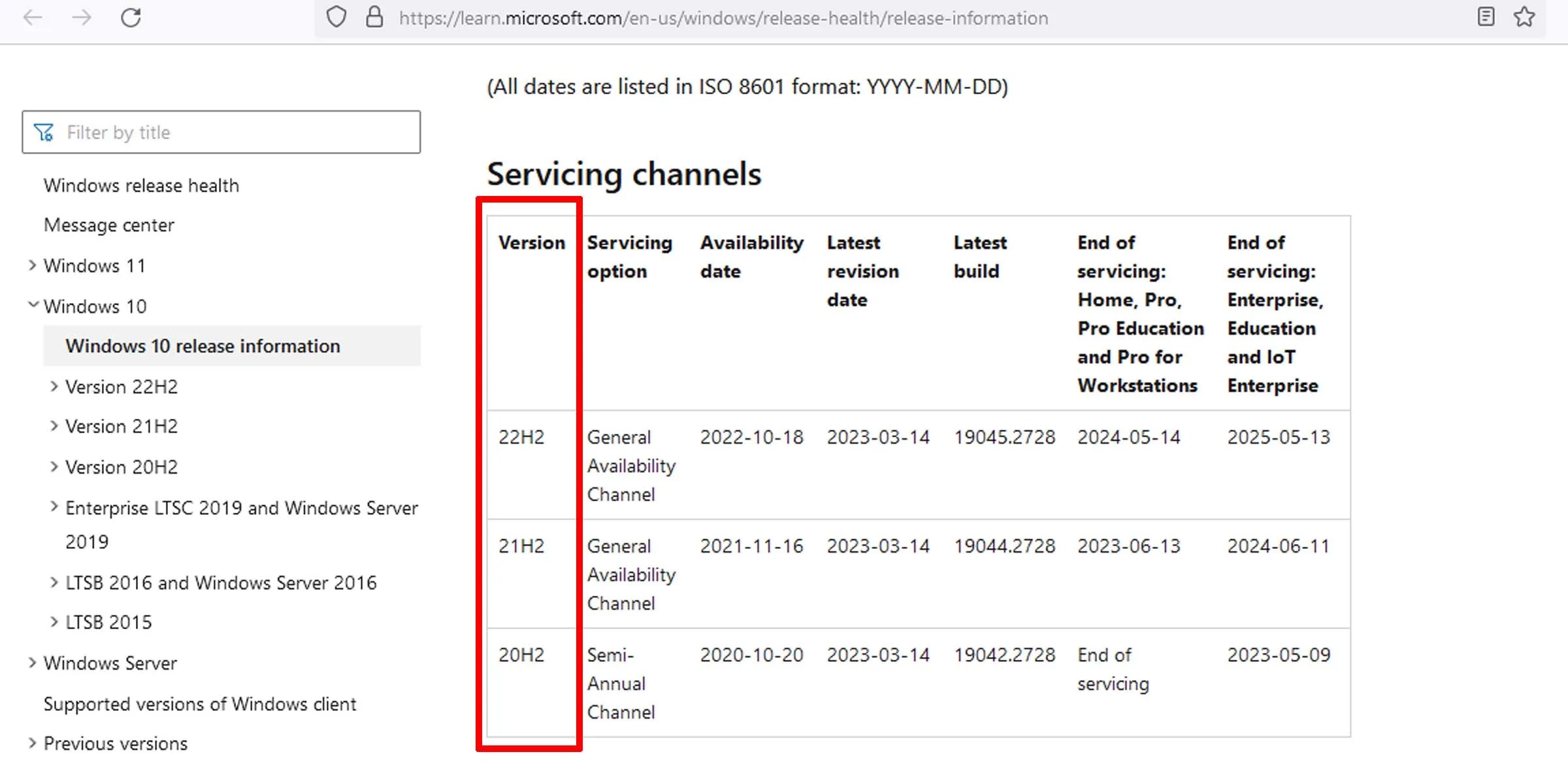
Task: Click the browser forward arrow
Action: 82,18
